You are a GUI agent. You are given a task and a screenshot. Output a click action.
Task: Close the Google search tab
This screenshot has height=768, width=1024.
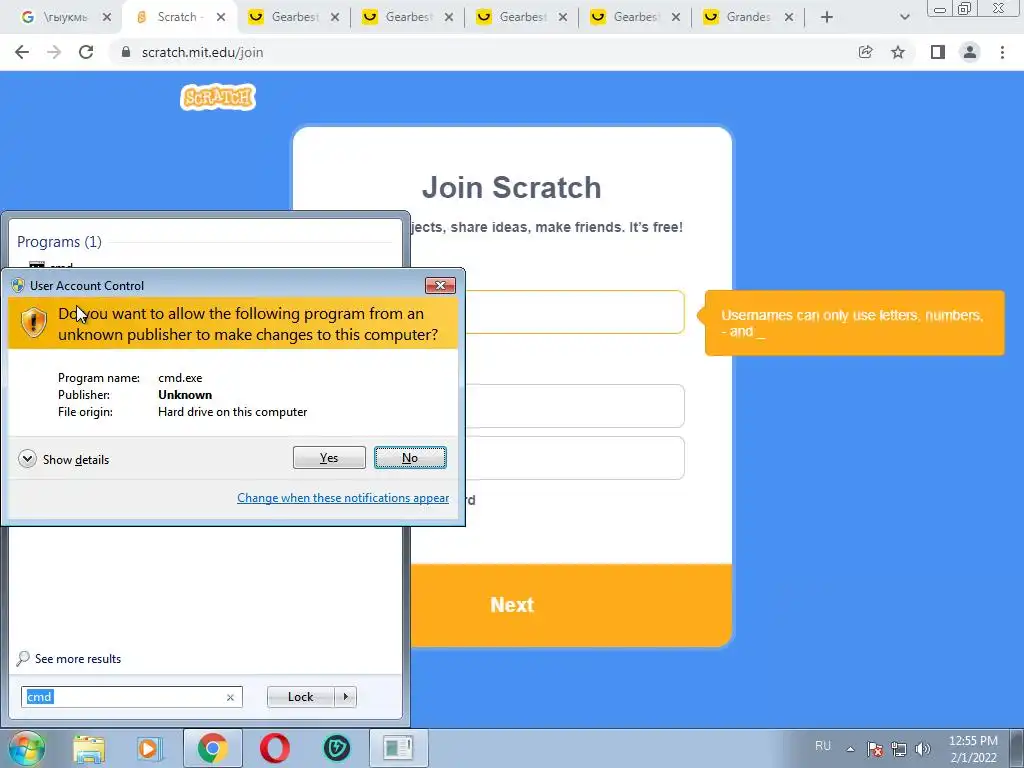click(106, 17)
